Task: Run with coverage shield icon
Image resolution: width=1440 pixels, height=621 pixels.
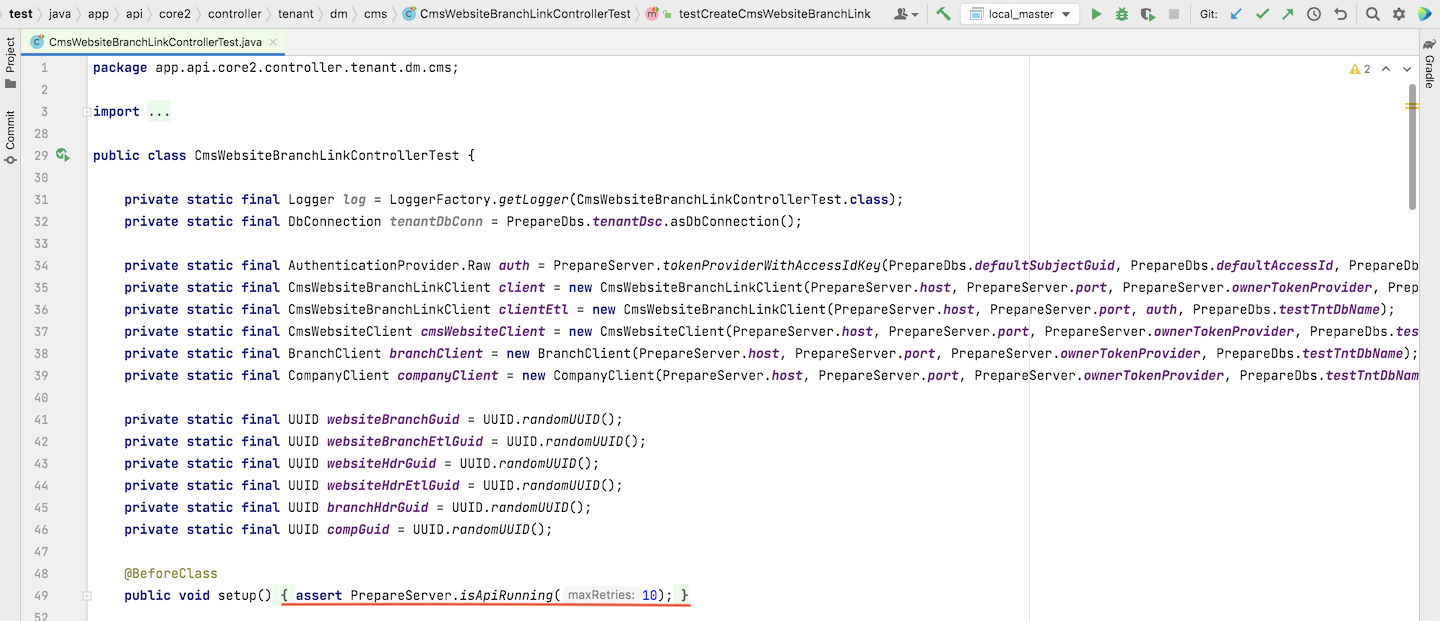Action: 1148,14
